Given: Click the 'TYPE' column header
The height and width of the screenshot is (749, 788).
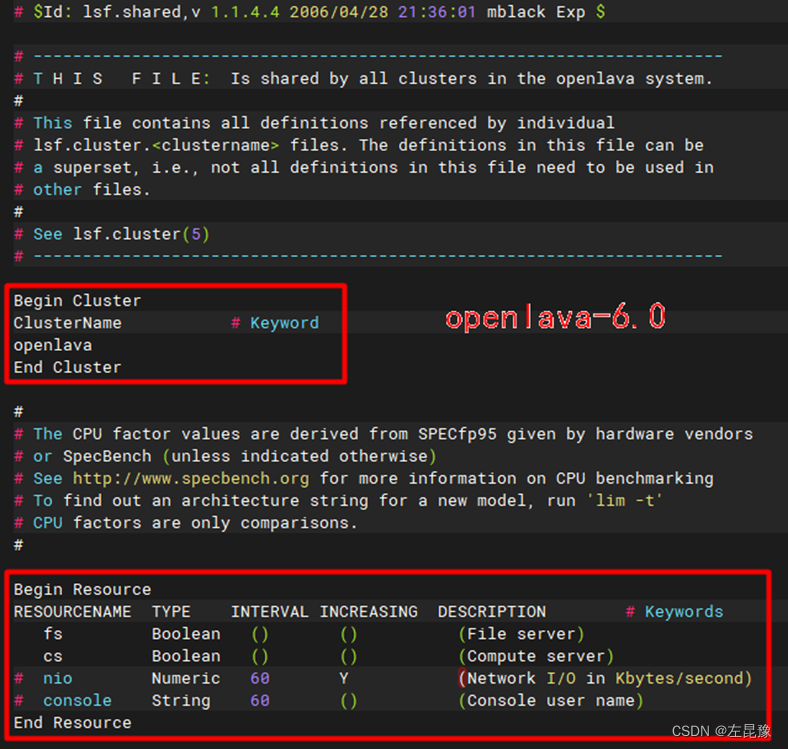Looking at the screenshot, I should pos(171,612).
